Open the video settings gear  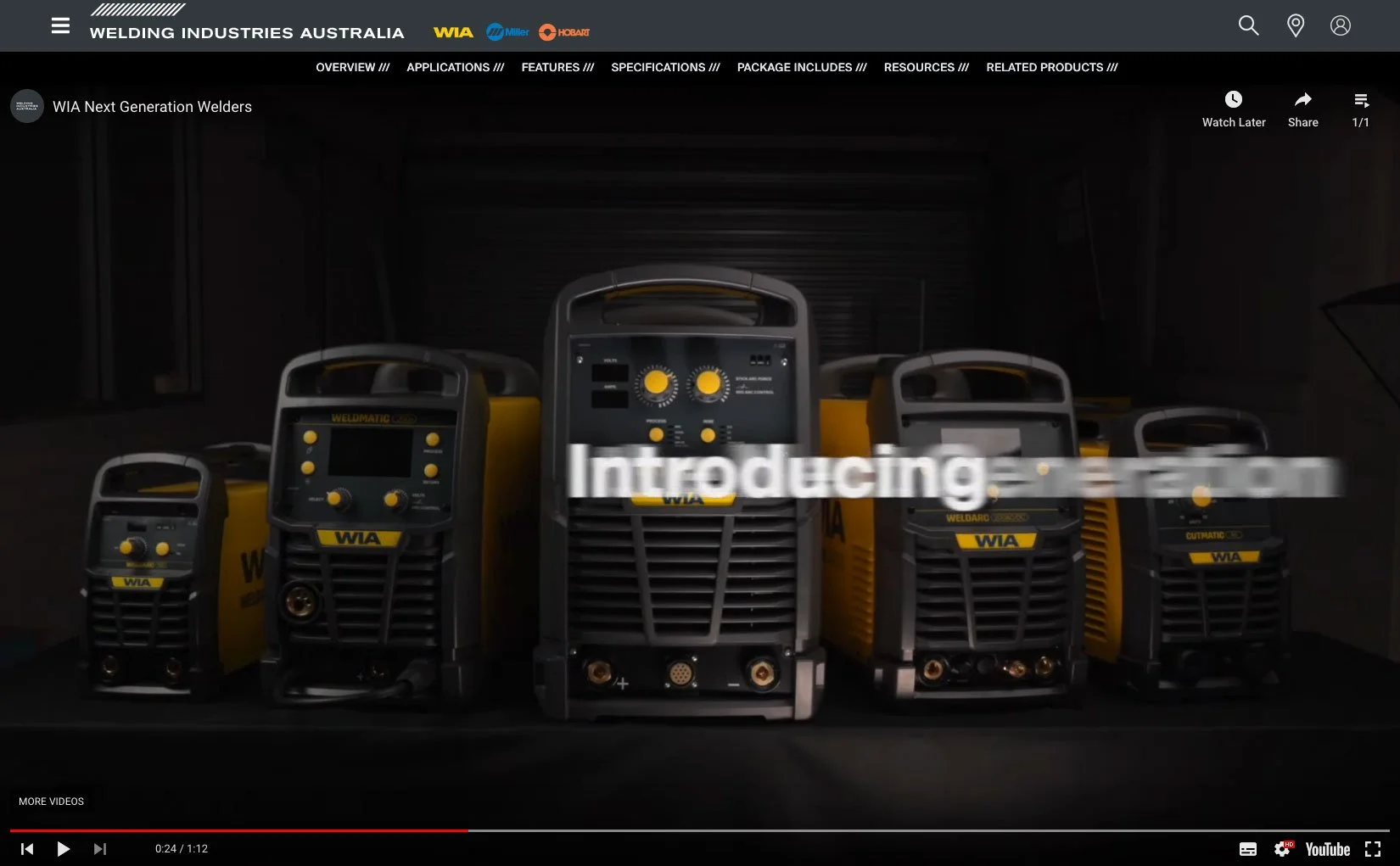coord(1283,849)
